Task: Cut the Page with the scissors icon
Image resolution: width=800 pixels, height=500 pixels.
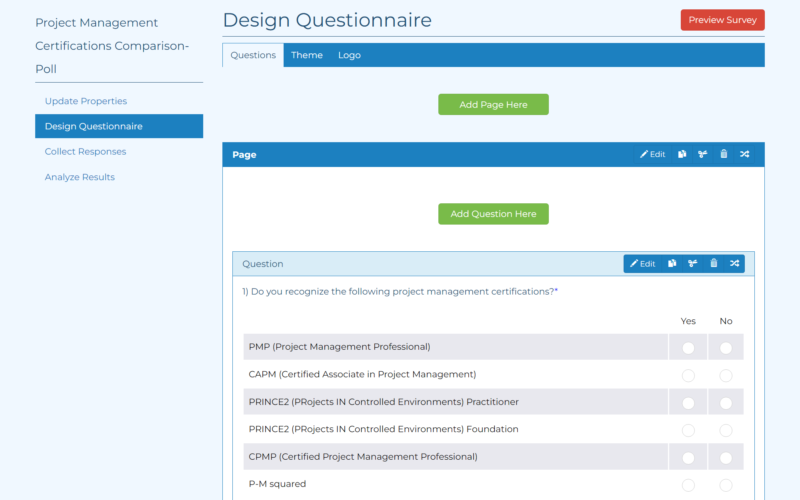Action: pyautogui.click(x=703, y=154)
